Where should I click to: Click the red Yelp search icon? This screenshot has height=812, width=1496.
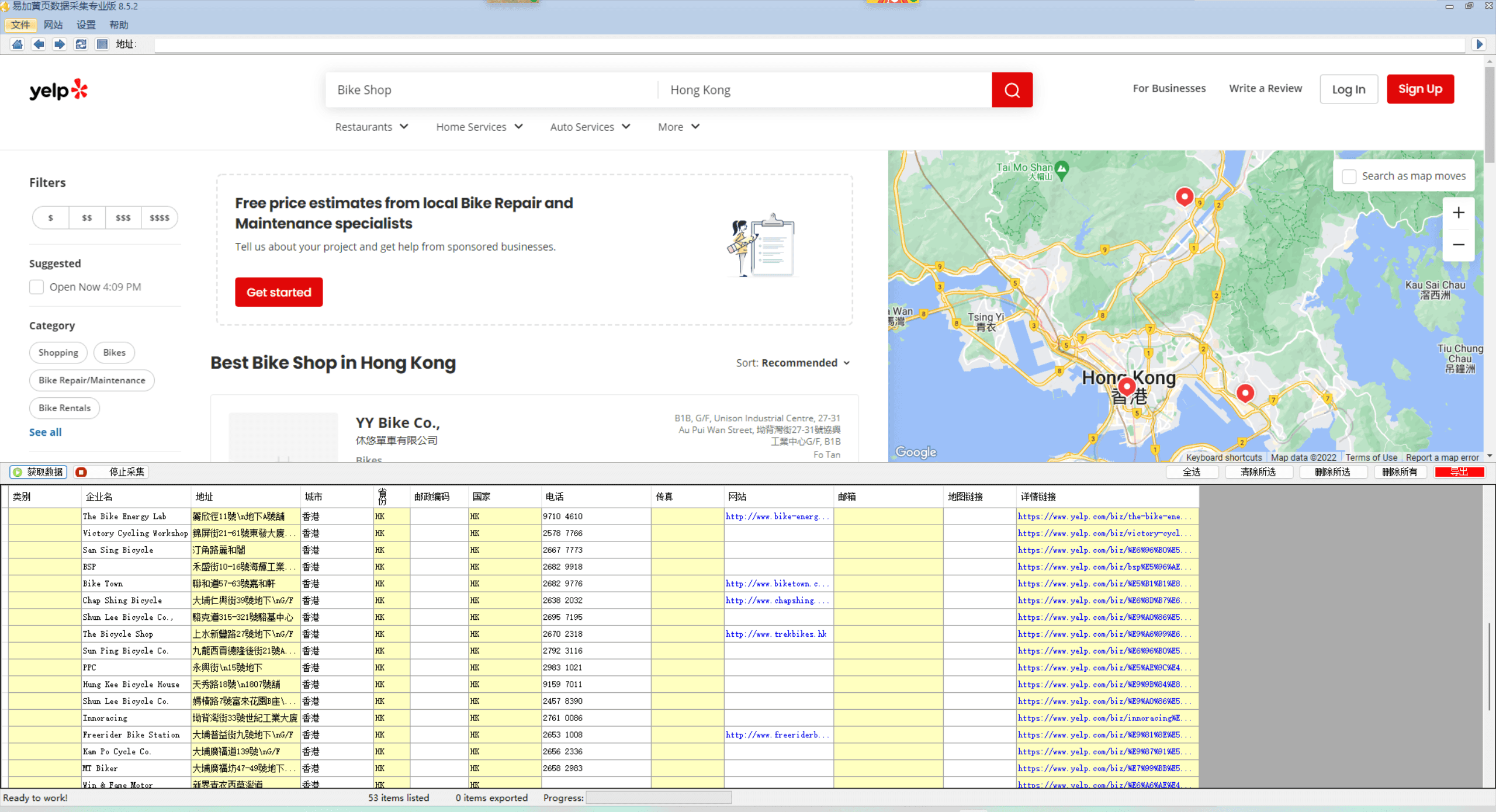click(1012, 90)
